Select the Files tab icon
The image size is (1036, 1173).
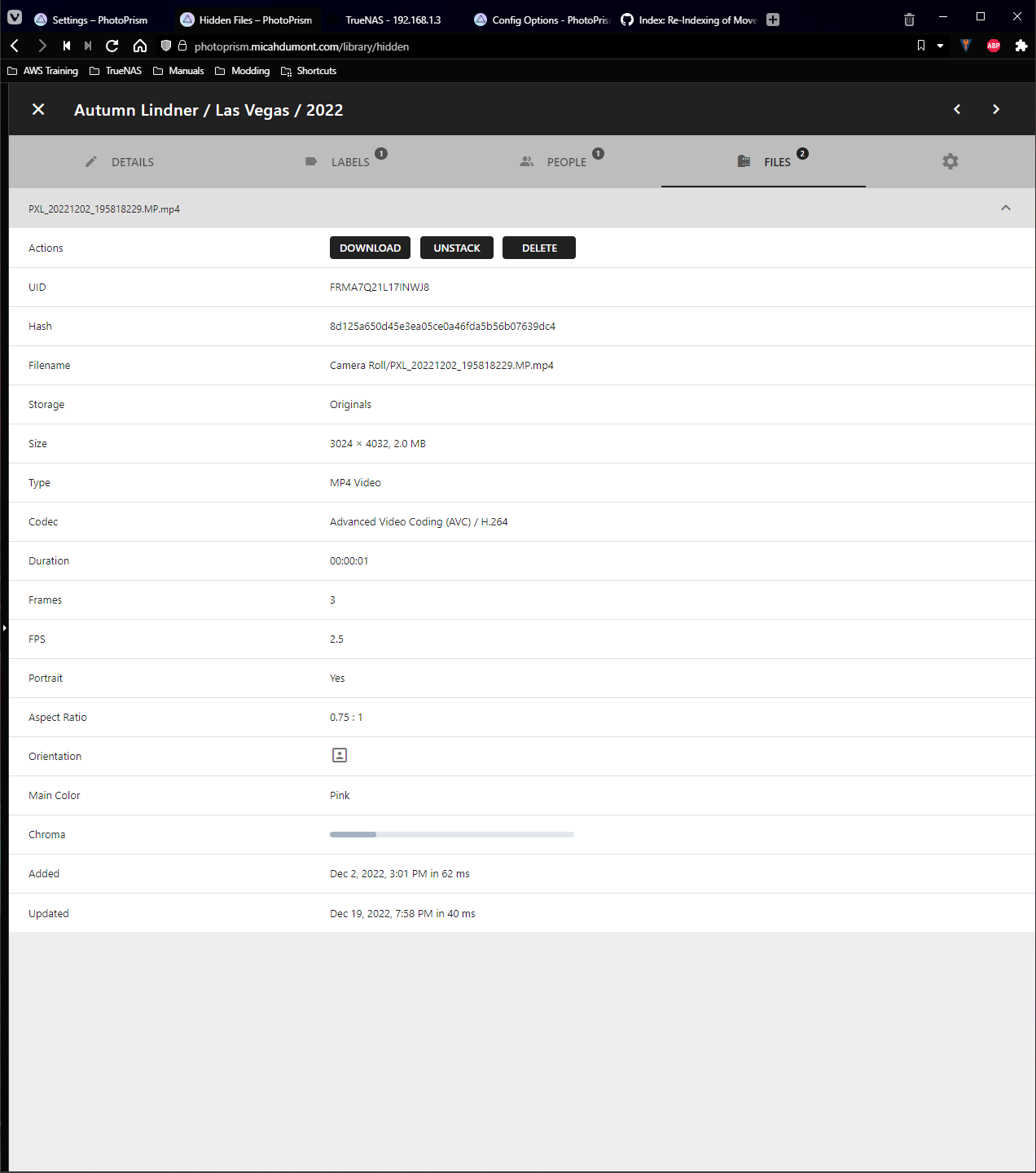click(743, 161)
